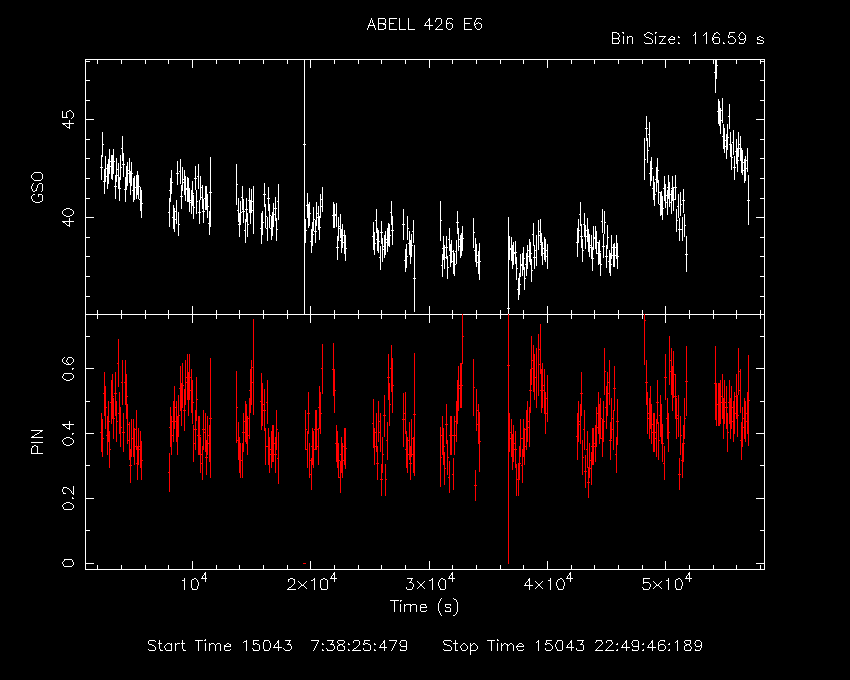Click the PIN axis tick value "0.2"
The image size is (850, 680).
[68, 498]
